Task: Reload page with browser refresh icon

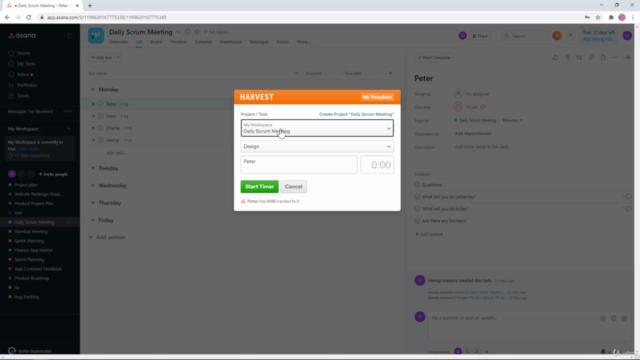Action: 29,17
